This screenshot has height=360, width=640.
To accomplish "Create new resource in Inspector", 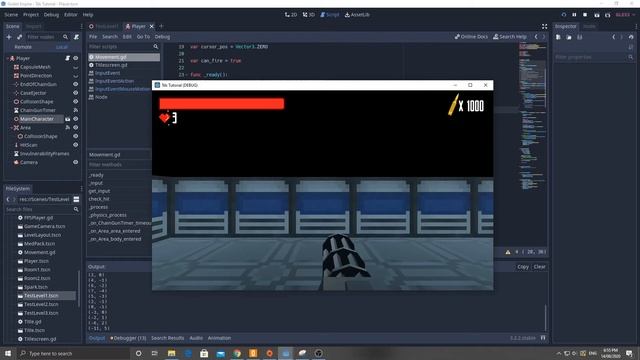I will (558, 37).
